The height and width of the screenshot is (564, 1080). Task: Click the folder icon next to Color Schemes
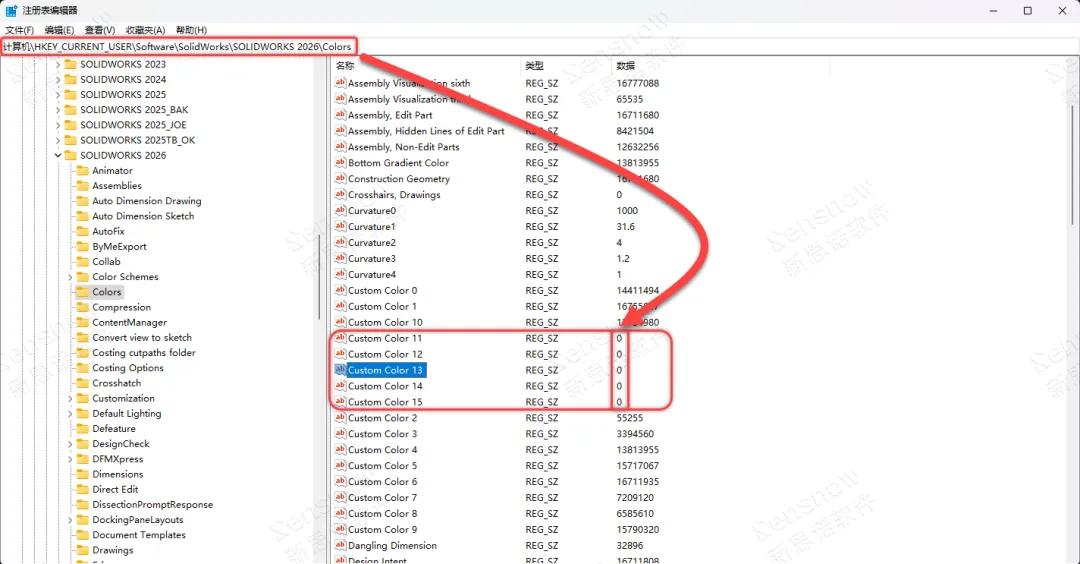(82, 277)
